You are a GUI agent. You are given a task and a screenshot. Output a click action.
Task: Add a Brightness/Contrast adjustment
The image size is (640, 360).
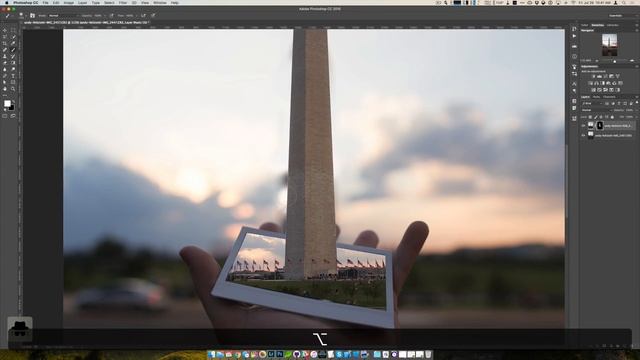[594, 76]
